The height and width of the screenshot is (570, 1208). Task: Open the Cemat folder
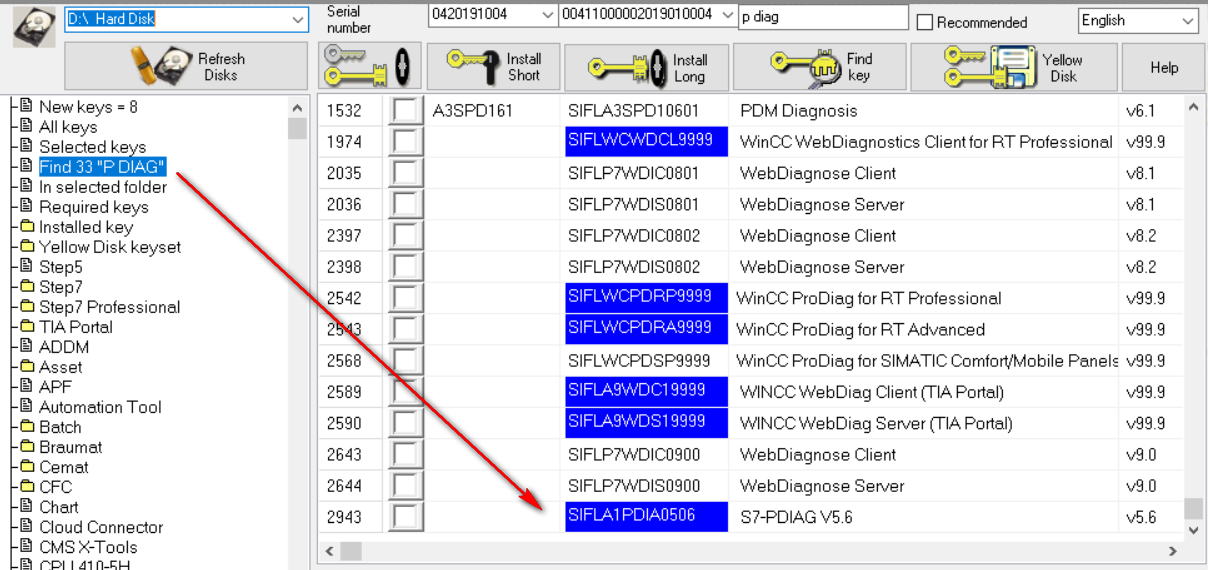pyautogui.click(x=63, y=467)
